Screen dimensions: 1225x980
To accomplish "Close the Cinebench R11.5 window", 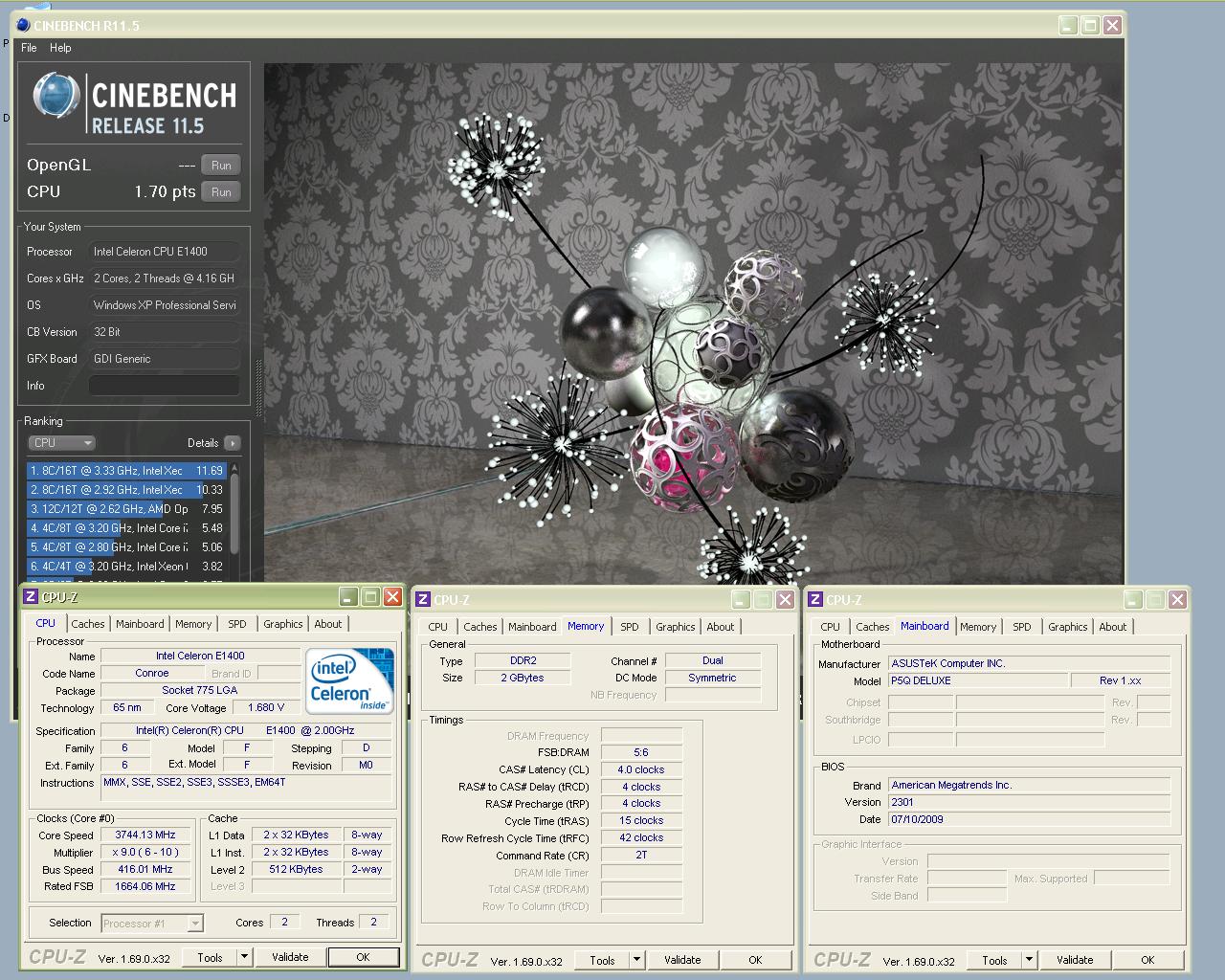I will (x=1112, y=26).
